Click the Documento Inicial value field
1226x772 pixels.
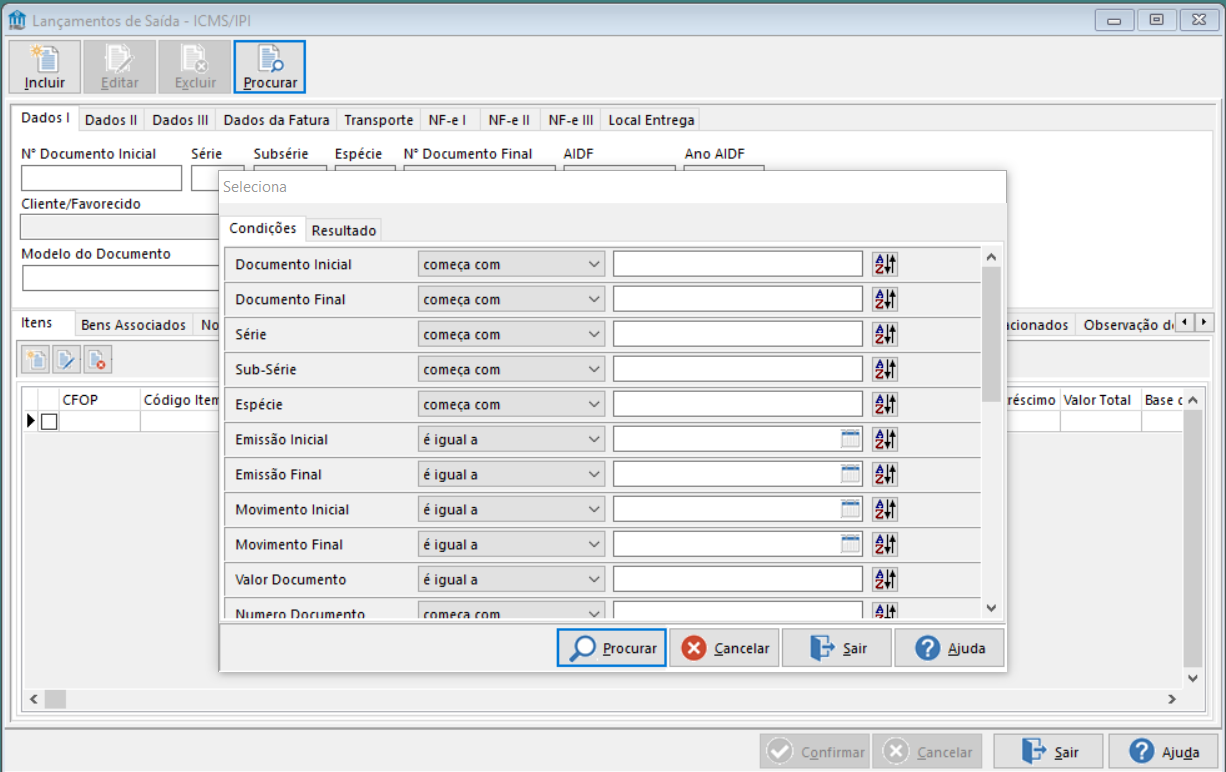pyautogui.click(x=738, y=264)
